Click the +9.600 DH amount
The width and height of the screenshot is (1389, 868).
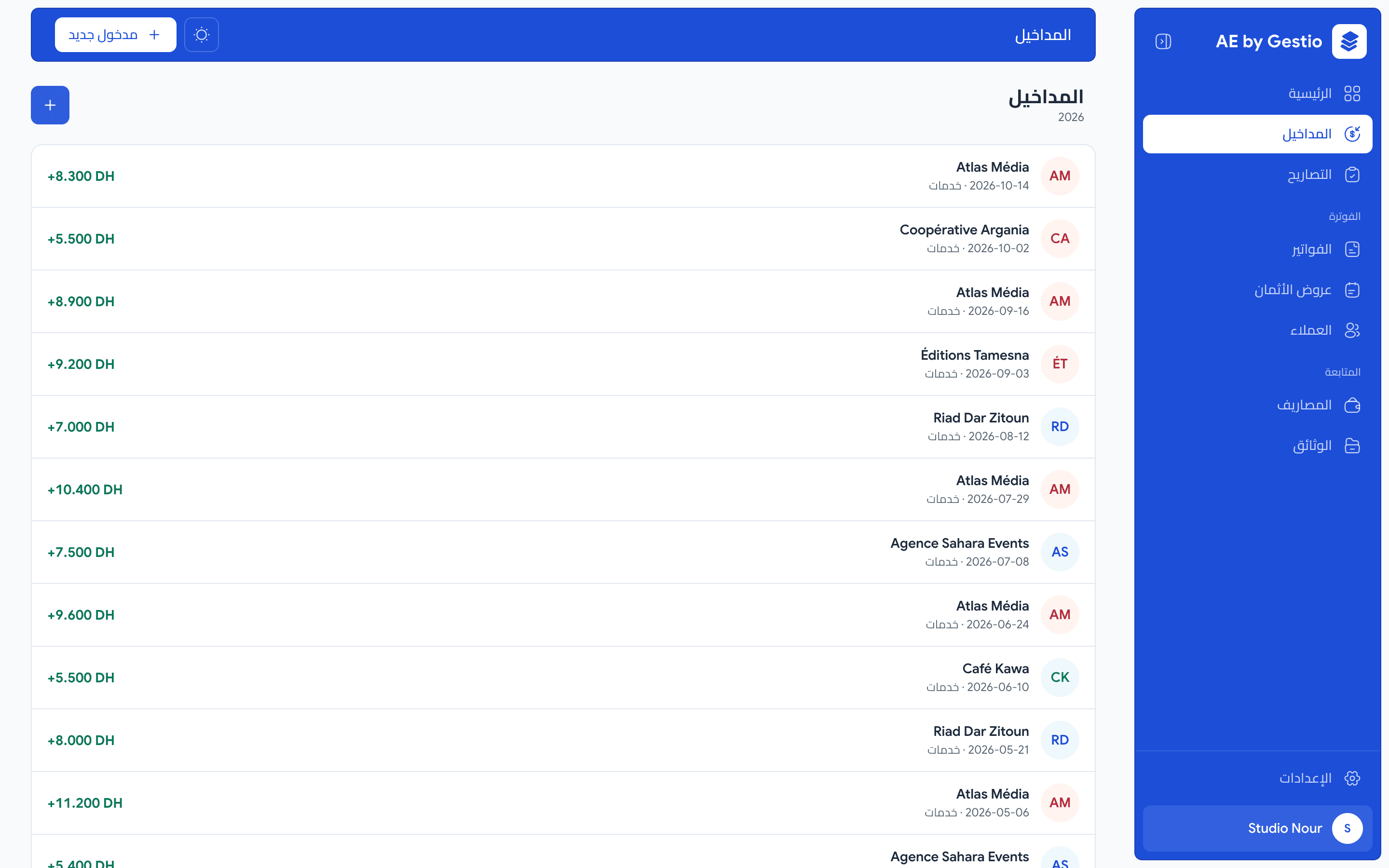(x=81, y=615)
